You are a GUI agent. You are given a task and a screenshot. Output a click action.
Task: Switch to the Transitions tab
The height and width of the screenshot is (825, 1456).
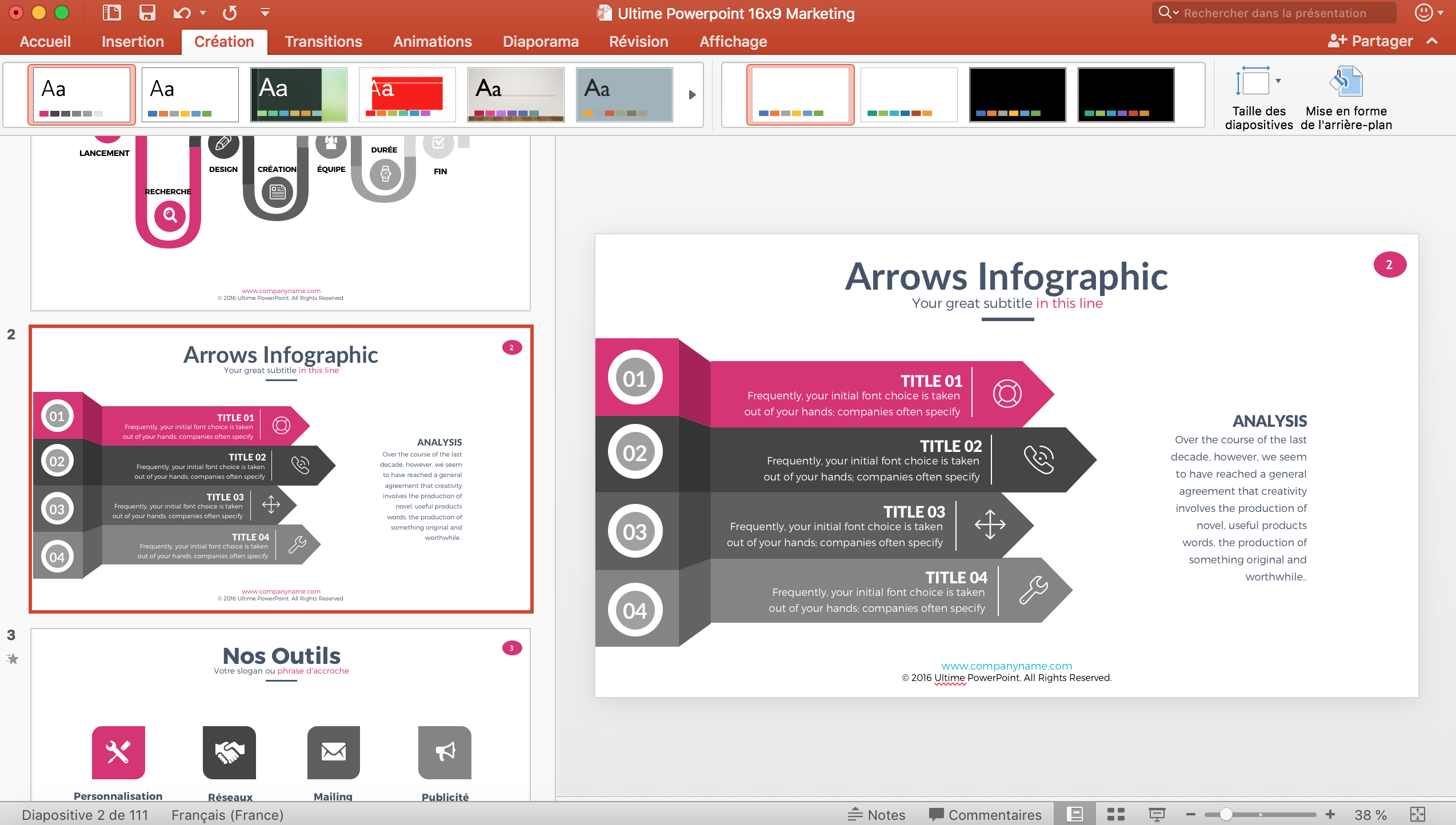323,41
